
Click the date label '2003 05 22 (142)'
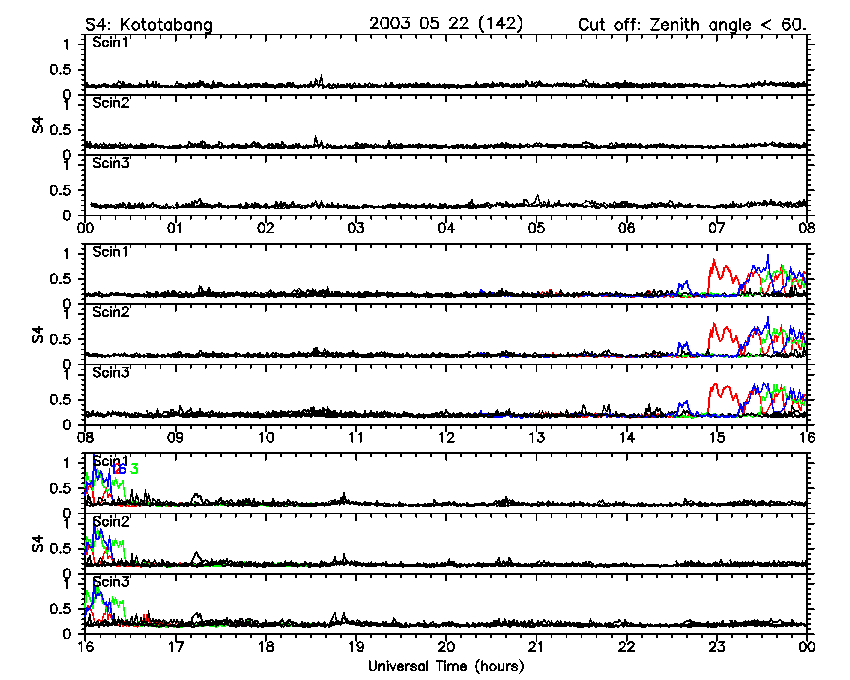(446, 24)
